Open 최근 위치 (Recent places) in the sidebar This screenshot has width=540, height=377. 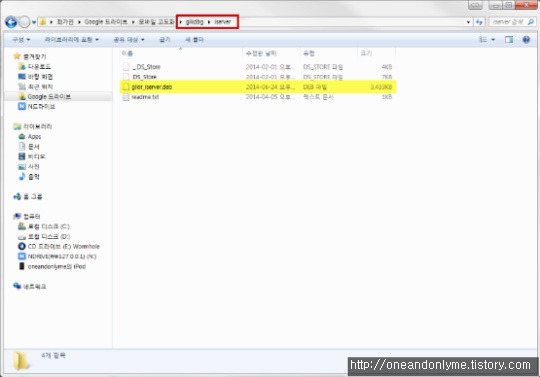click(35, 86)
